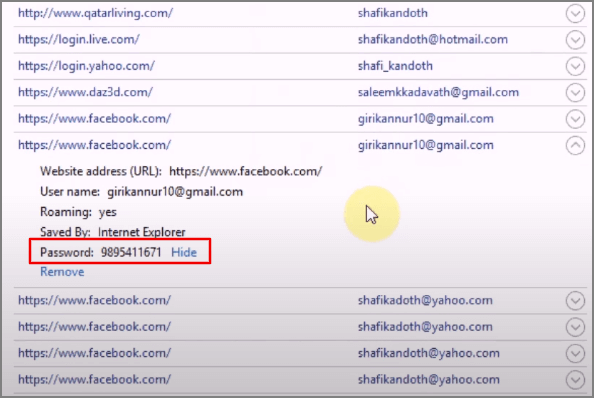Image resolution: width=594 pixels, height=398 pixels.
Task: Click the shafi_kandoth username
Action: pos(395,66)
